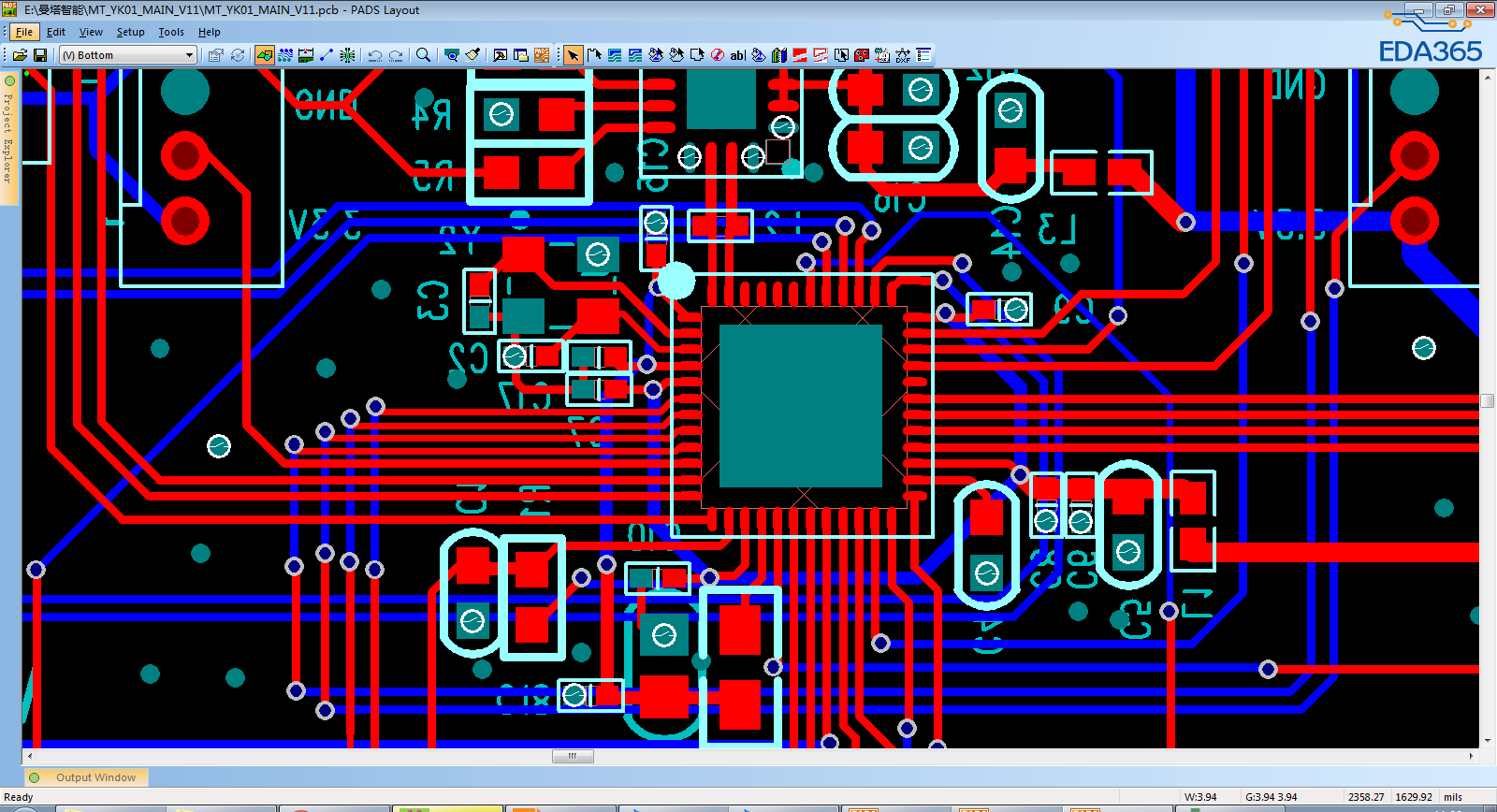
Task: Open the Tools menu
Action: point(171,32)
